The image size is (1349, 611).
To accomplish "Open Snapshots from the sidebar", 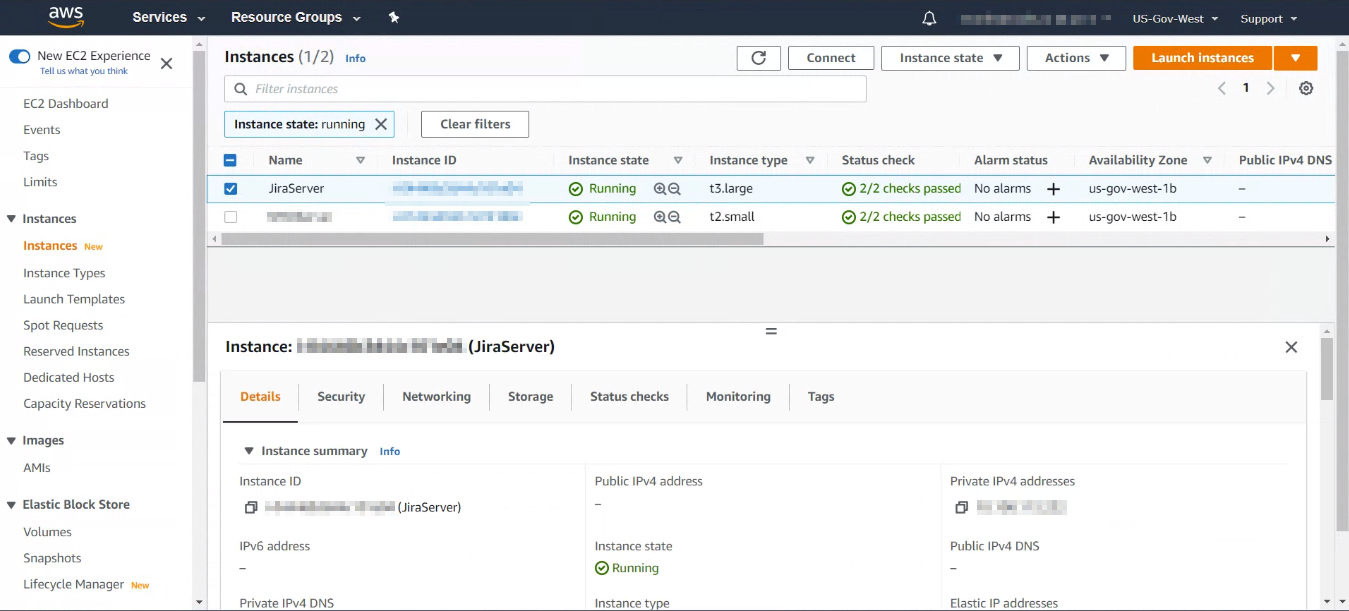I will point(52,557).
